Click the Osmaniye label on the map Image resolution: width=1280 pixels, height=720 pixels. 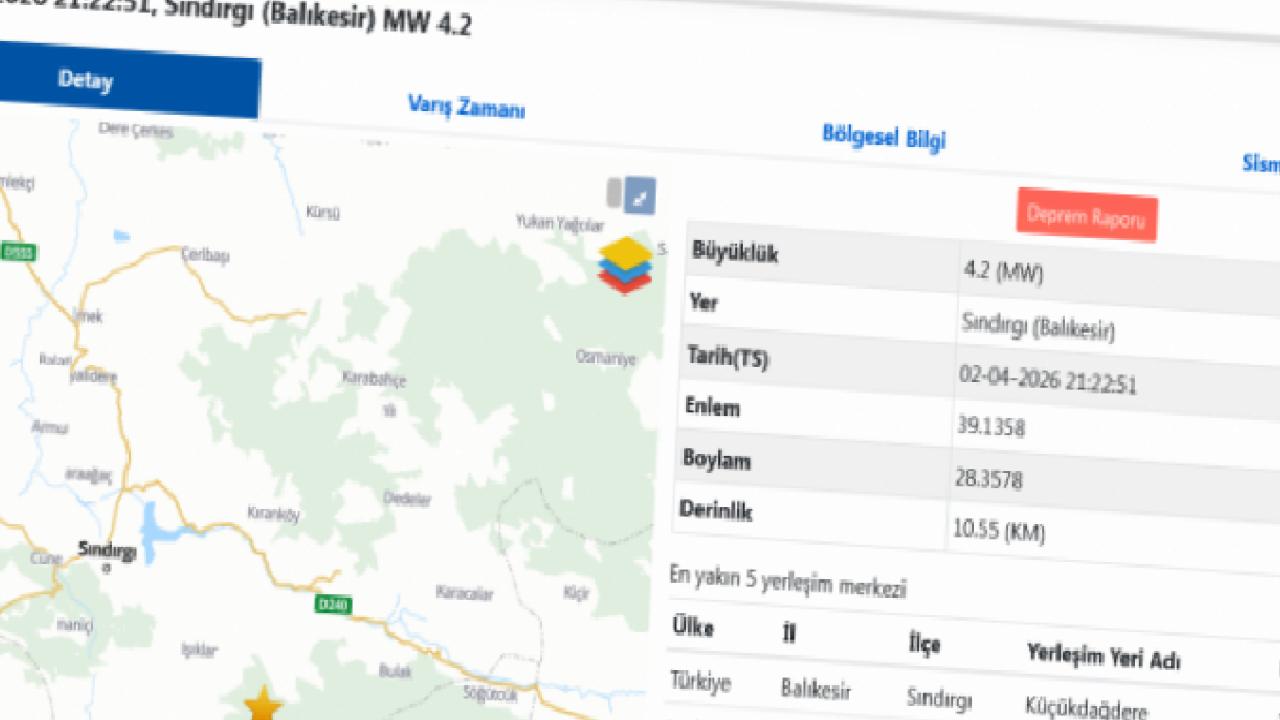606,357
